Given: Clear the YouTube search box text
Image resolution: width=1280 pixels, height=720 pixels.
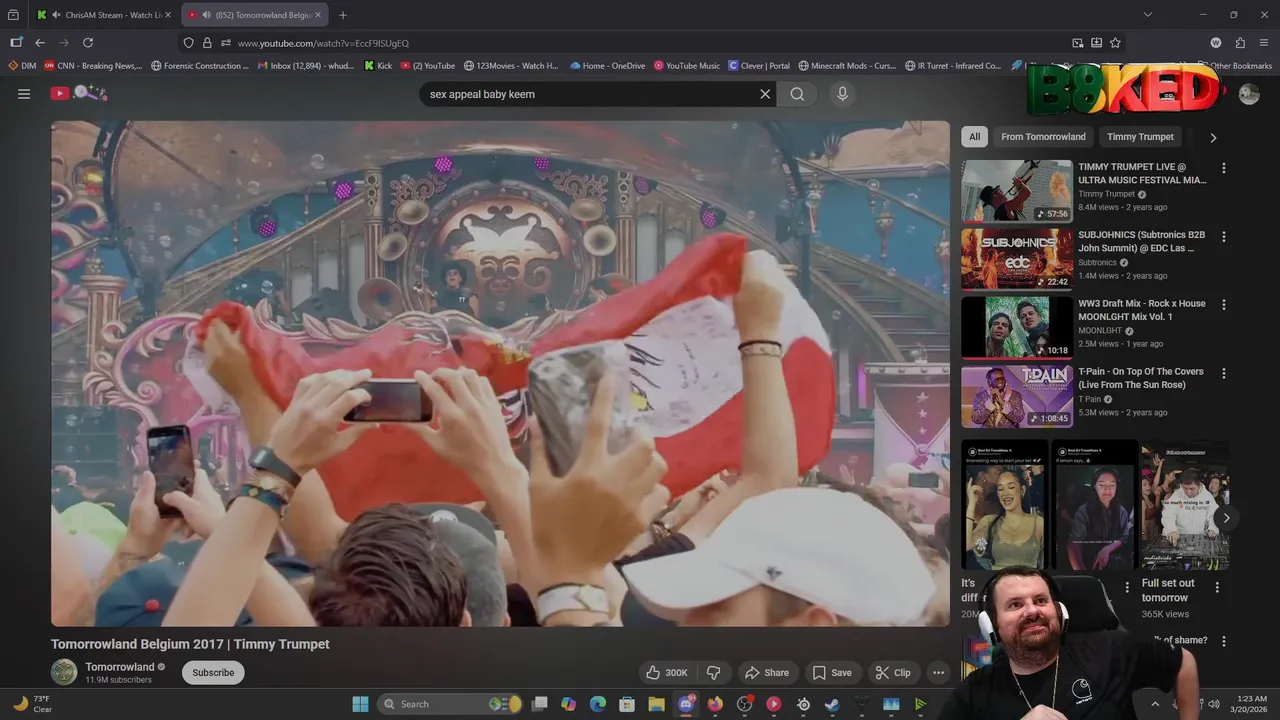Looking at the screenshot, I should point(765,94).
